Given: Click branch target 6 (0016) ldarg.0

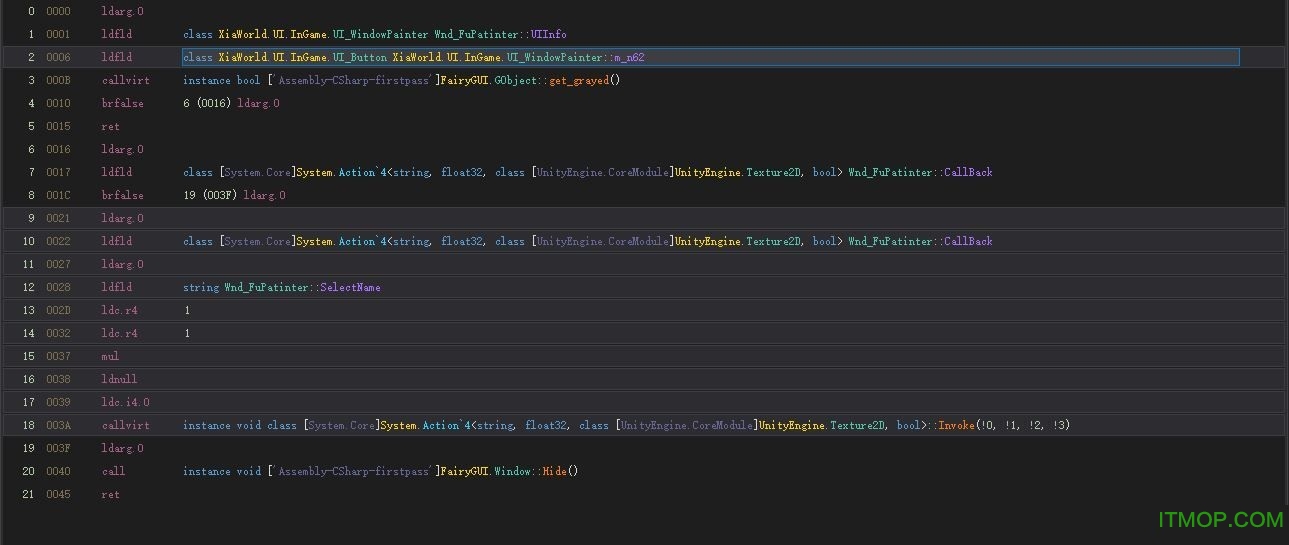Looking at the screenshot, I should click(x=231, y=103).
